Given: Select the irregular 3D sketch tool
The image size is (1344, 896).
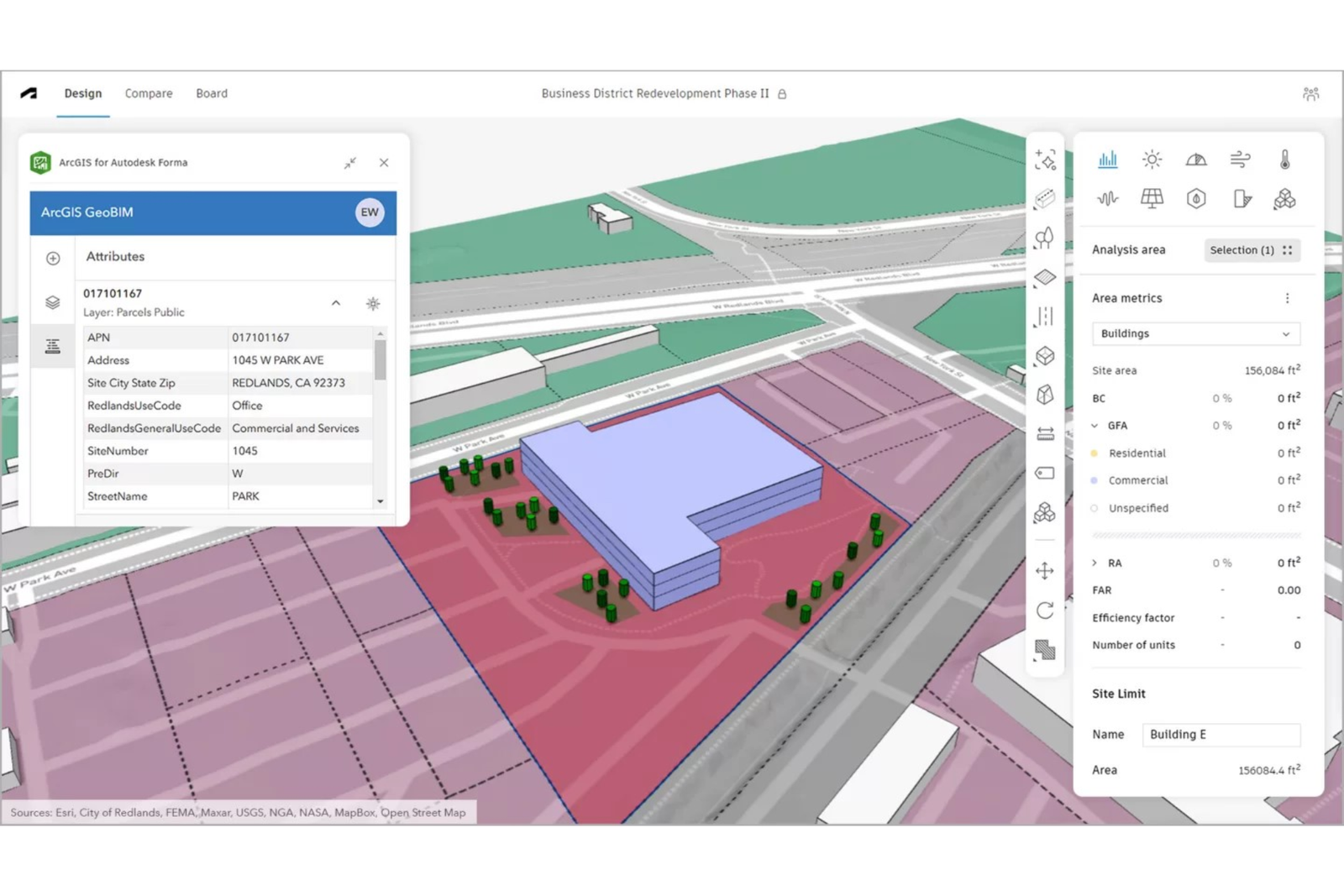Looking at the screenshot, I should [x=1045, y=395].
